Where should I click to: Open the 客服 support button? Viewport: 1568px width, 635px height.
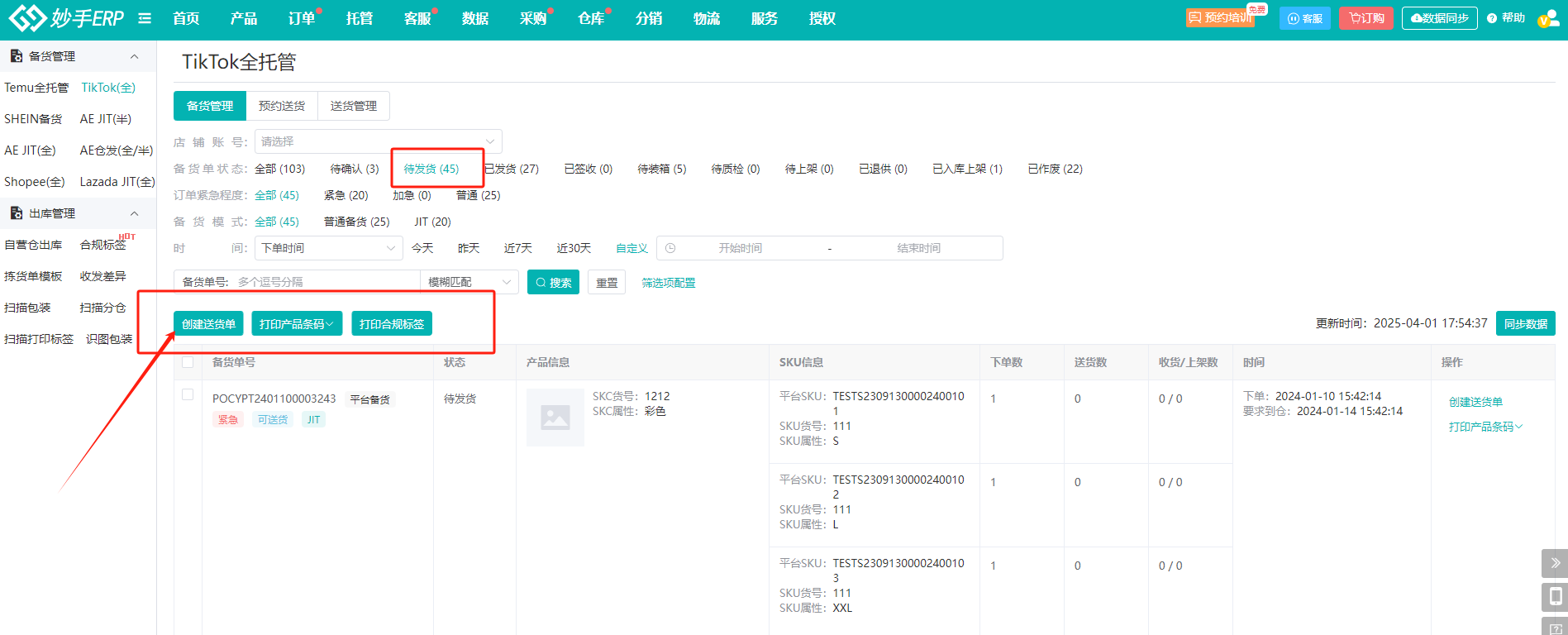click(1305, 18)
